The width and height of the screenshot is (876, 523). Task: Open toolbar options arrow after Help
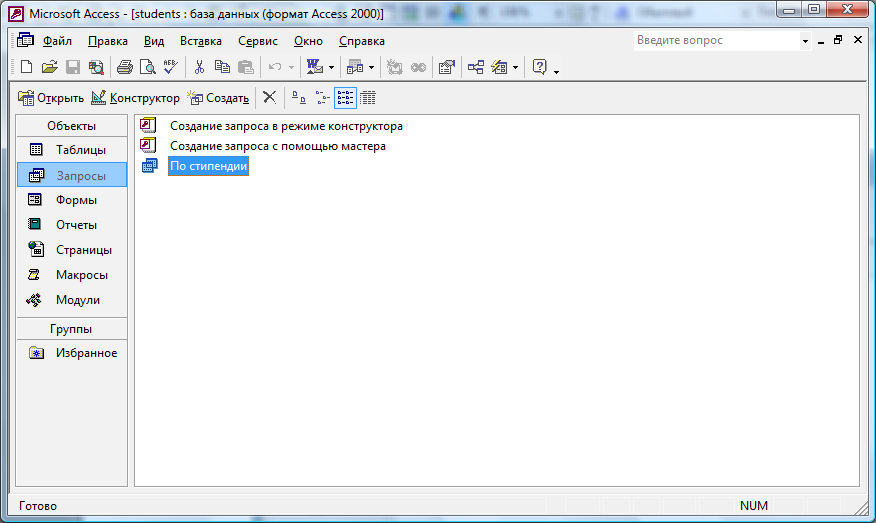coord(556,70)
